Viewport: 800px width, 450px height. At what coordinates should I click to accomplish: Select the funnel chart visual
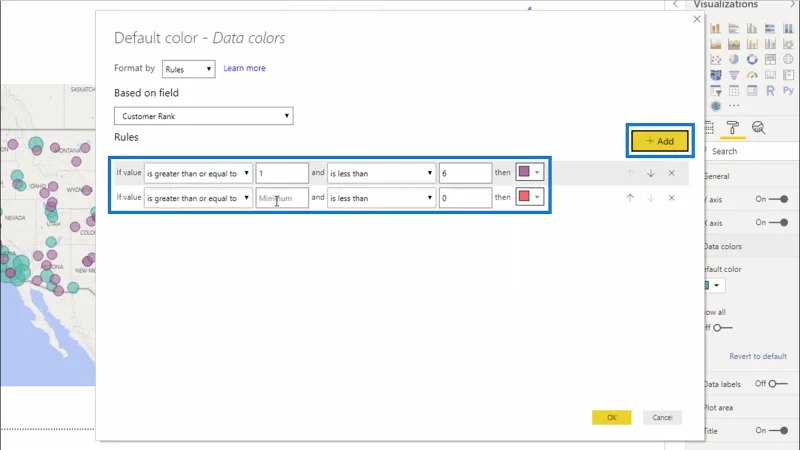(734, 76)
